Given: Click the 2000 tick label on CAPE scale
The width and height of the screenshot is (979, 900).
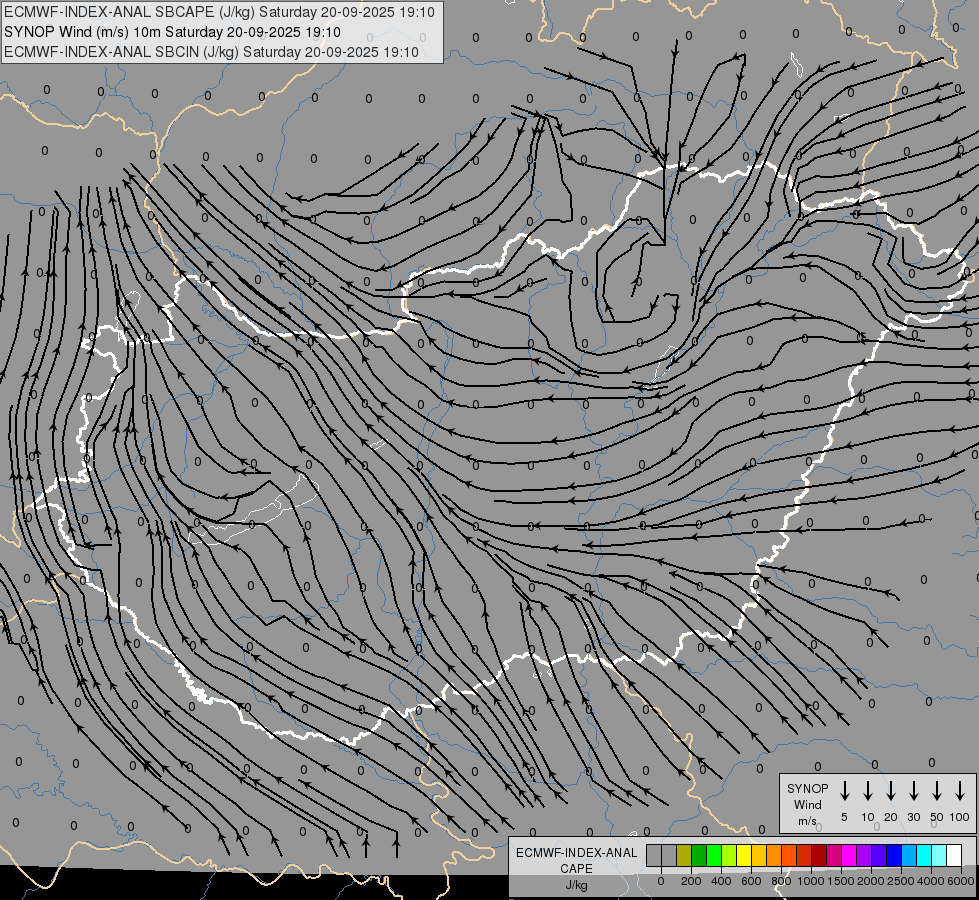Looking at the screenshot, I should point(870,881).
